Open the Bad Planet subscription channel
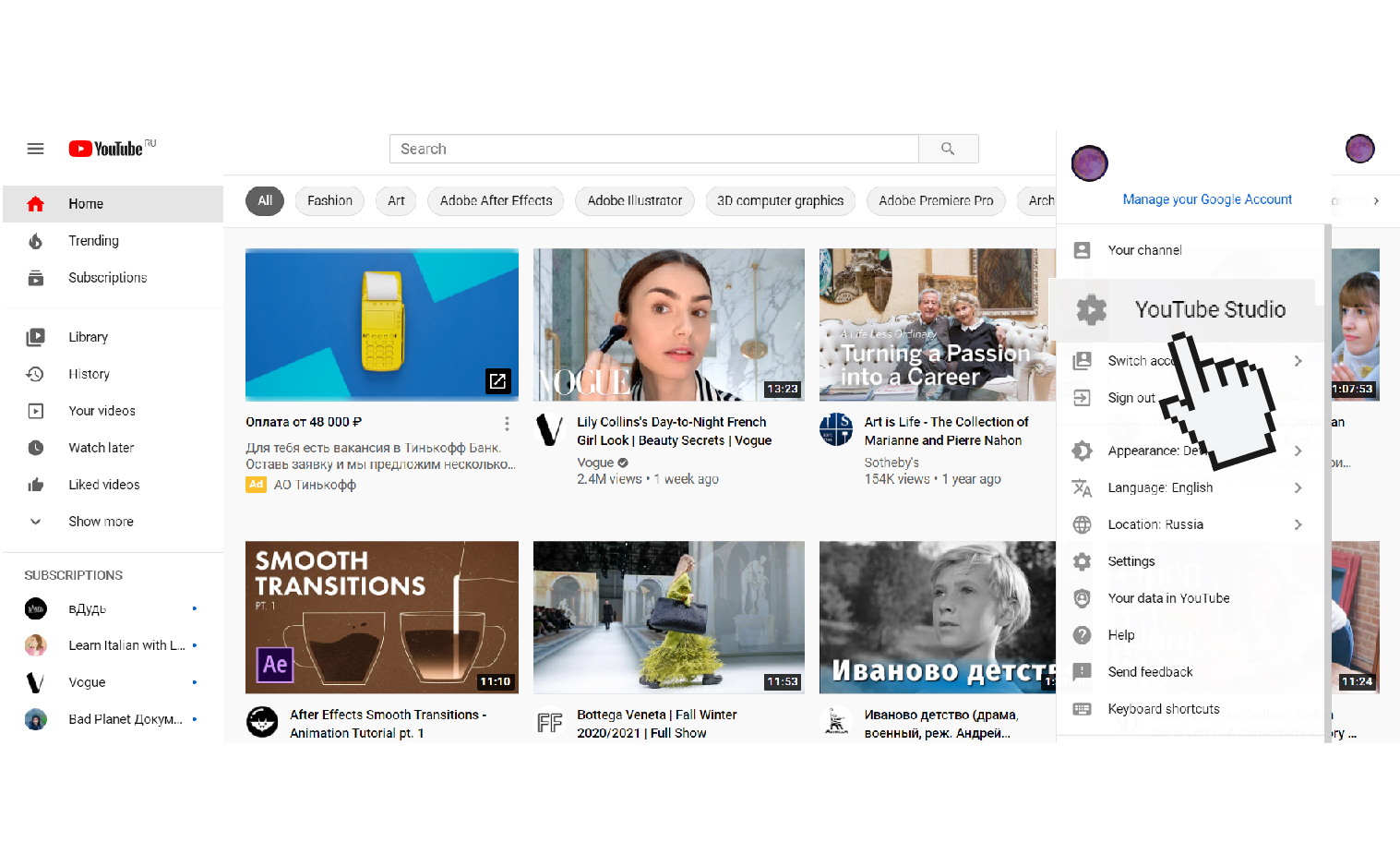The image size is (1400, 866). pos(113,719)
